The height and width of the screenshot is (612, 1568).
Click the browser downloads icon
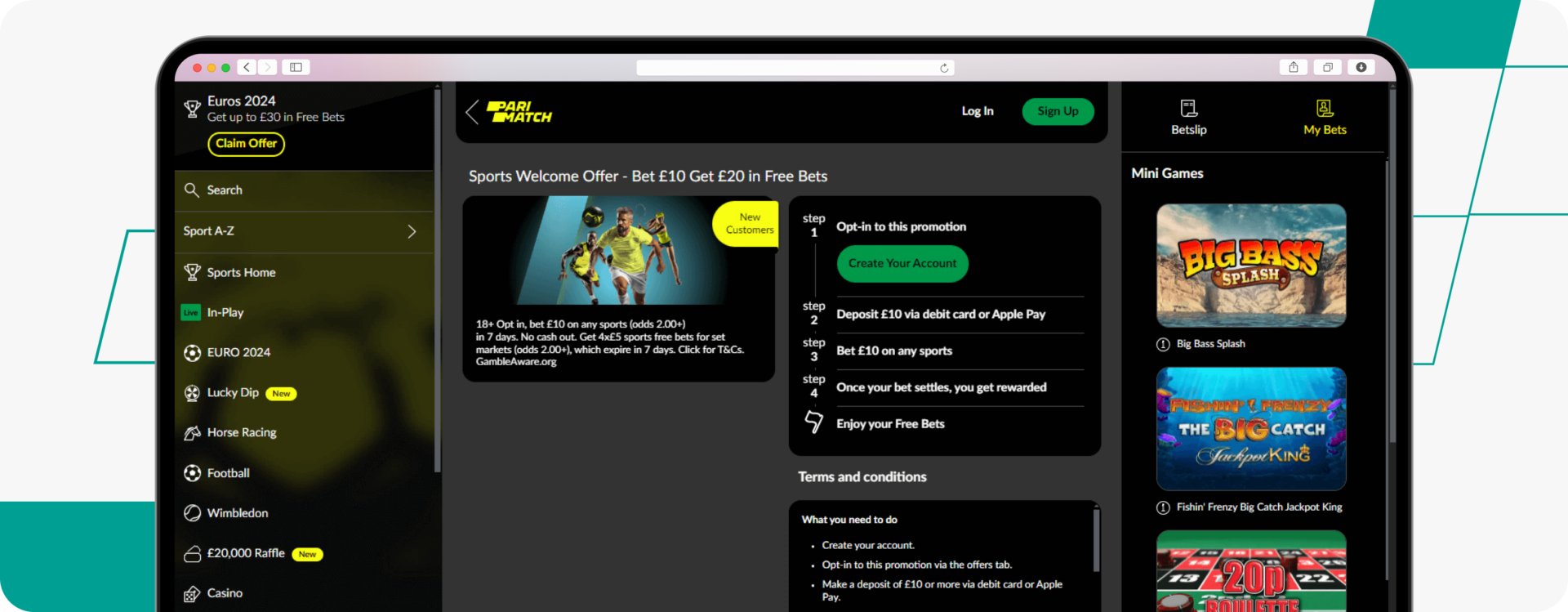click(x=1361, y=67)
